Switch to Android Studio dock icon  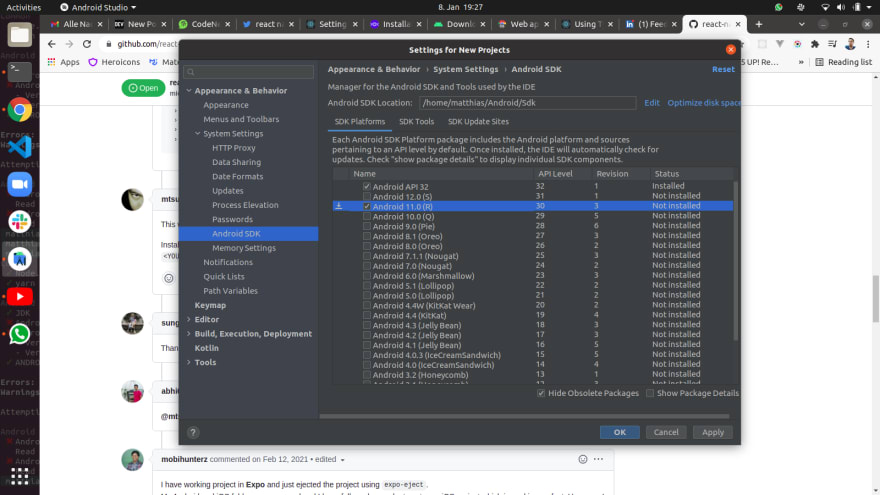point(20,259)
